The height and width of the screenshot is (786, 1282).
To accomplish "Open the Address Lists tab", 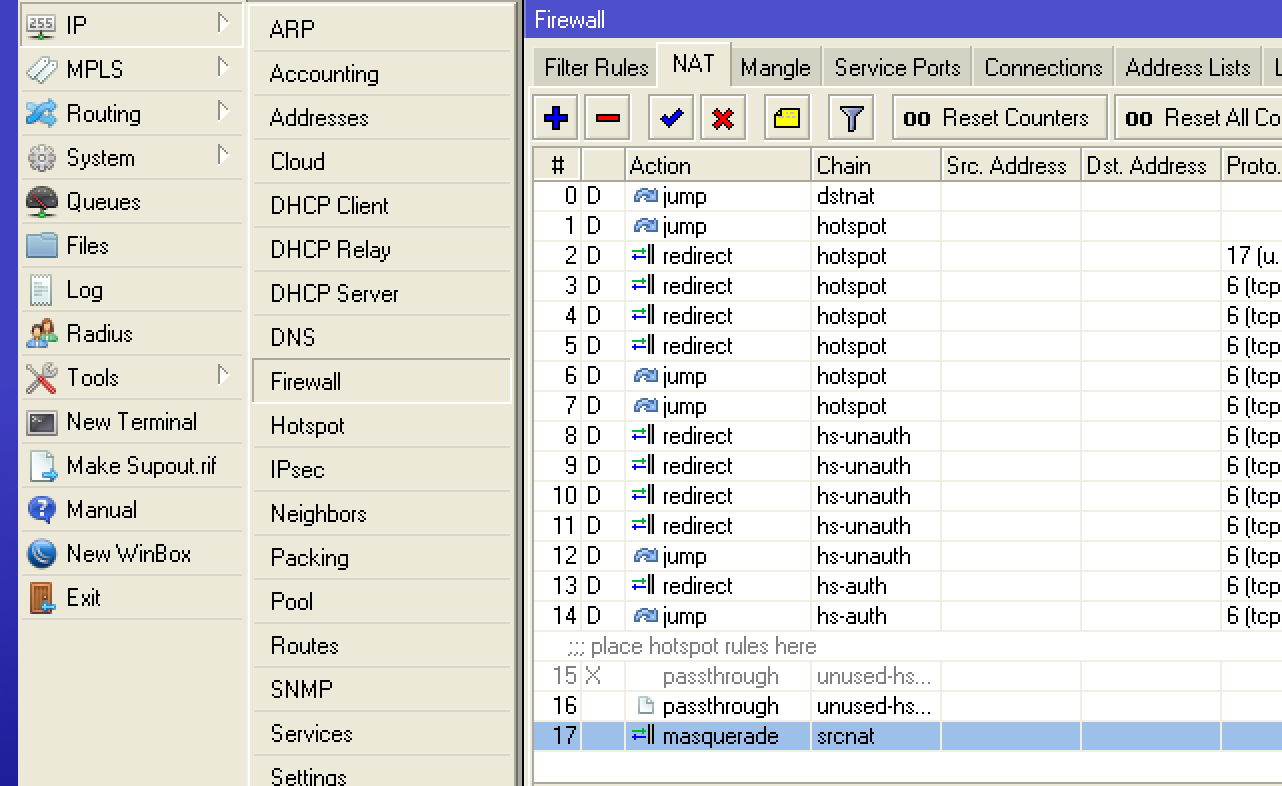I will [x=1188, y=68].
